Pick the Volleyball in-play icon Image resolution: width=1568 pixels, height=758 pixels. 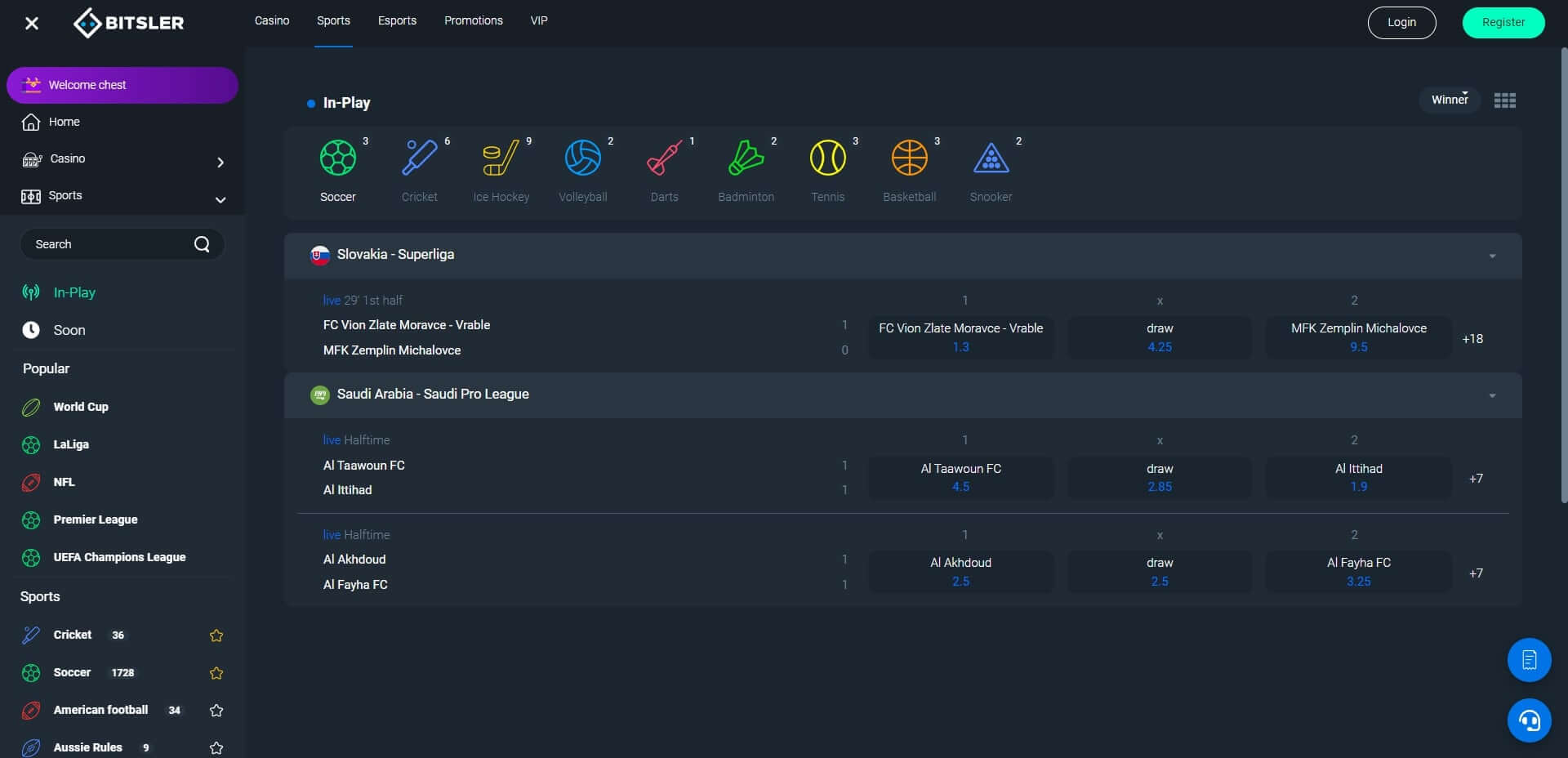(x=582, y=158)
